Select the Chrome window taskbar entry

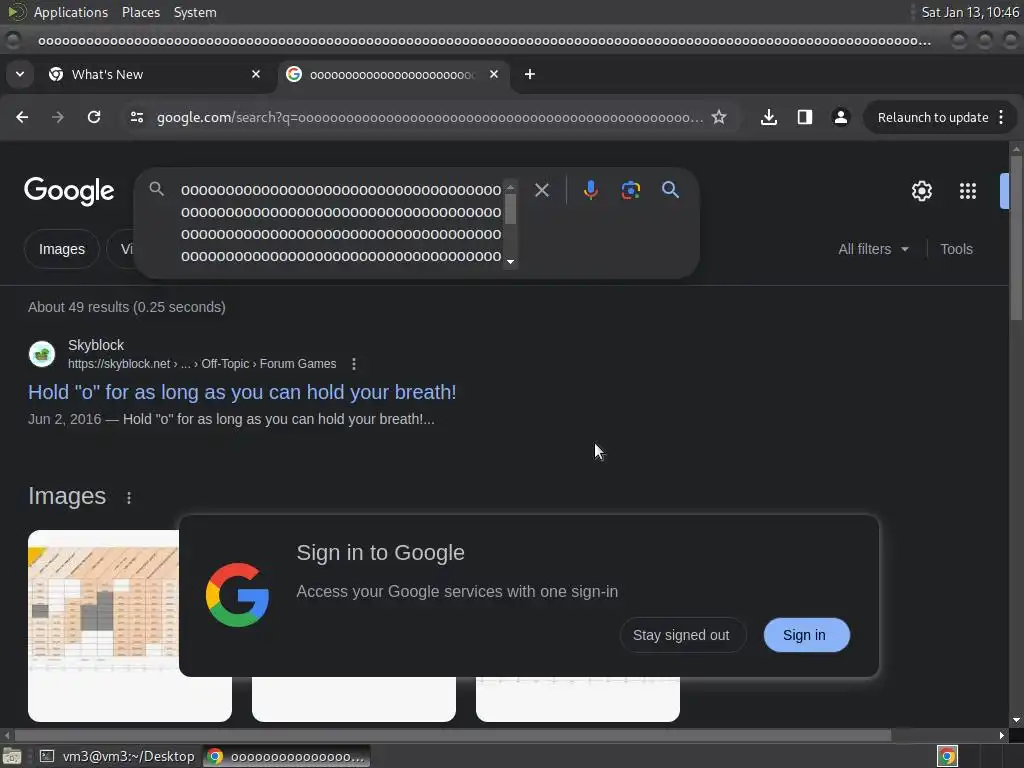(x=287, y=756)
